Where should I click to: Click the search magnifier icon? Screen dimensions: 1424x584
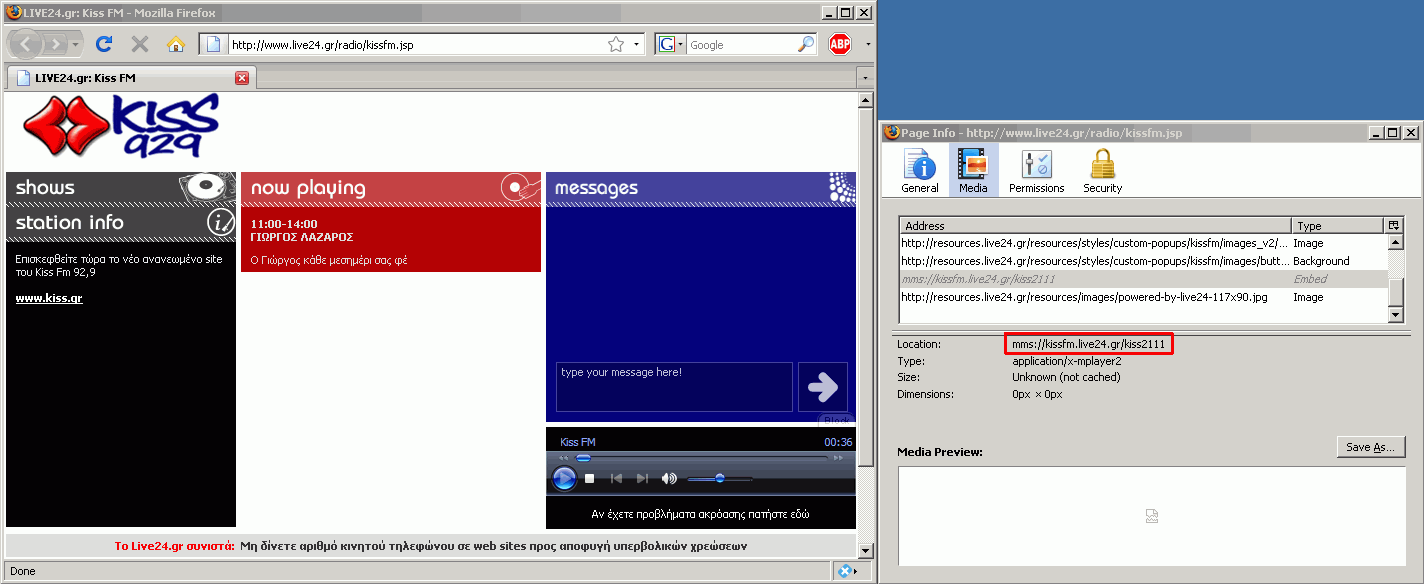[806, 44]
